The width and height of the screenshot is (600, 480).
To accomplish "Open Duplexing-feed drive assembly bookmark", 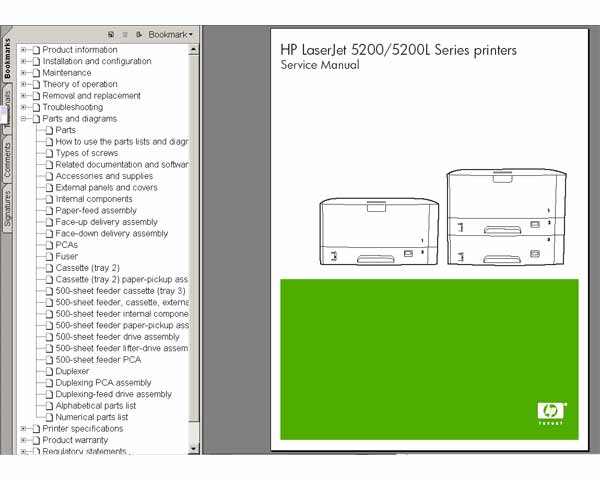I will click(x=114, y=394).
